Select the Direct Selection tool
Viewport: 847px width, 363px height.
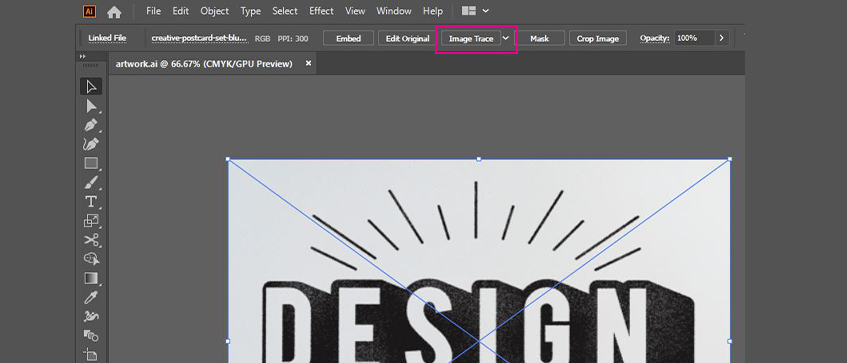[x=91, y=106]
